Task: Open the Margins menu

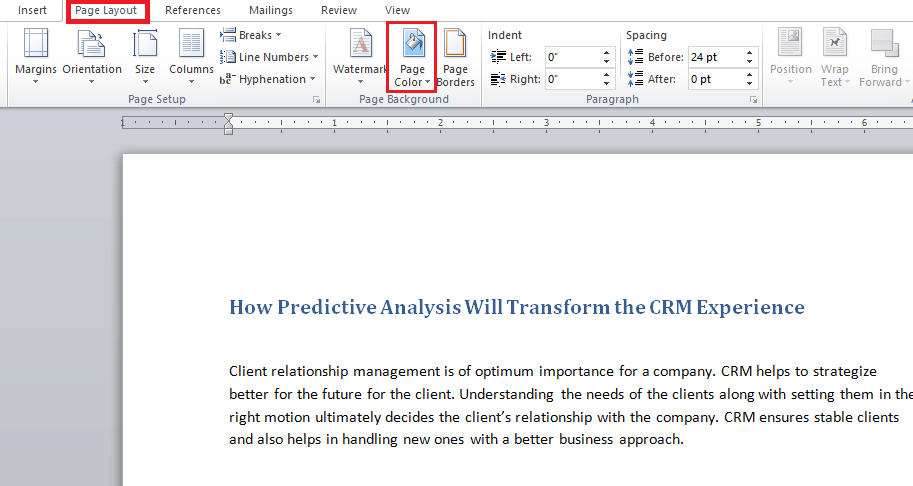Action: (x=36, y=56)
